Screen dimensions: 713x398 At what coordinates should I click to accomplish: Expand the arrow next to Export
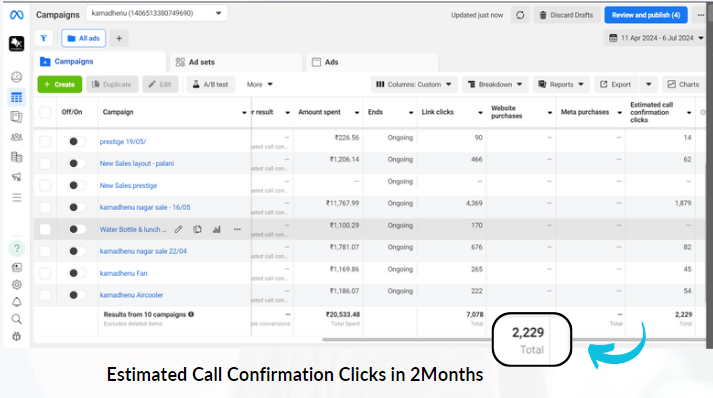coord(649,84)
